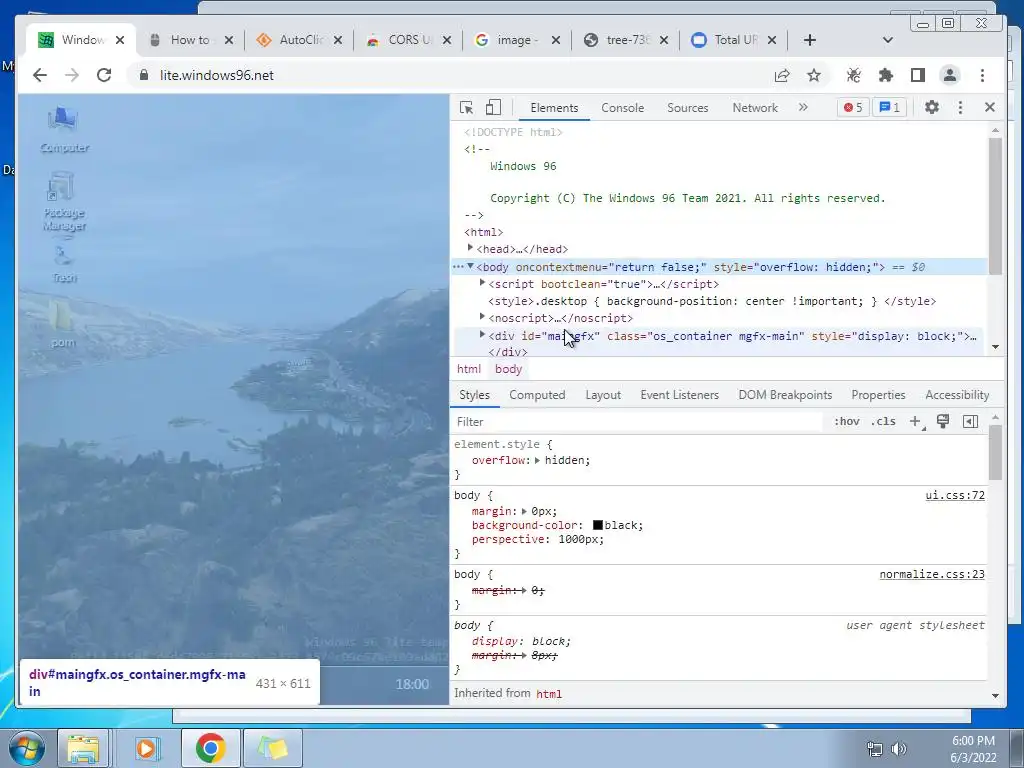The image size is (1024, 768).
Task: Add a new style rule plus icon
Action: [916, 422]
